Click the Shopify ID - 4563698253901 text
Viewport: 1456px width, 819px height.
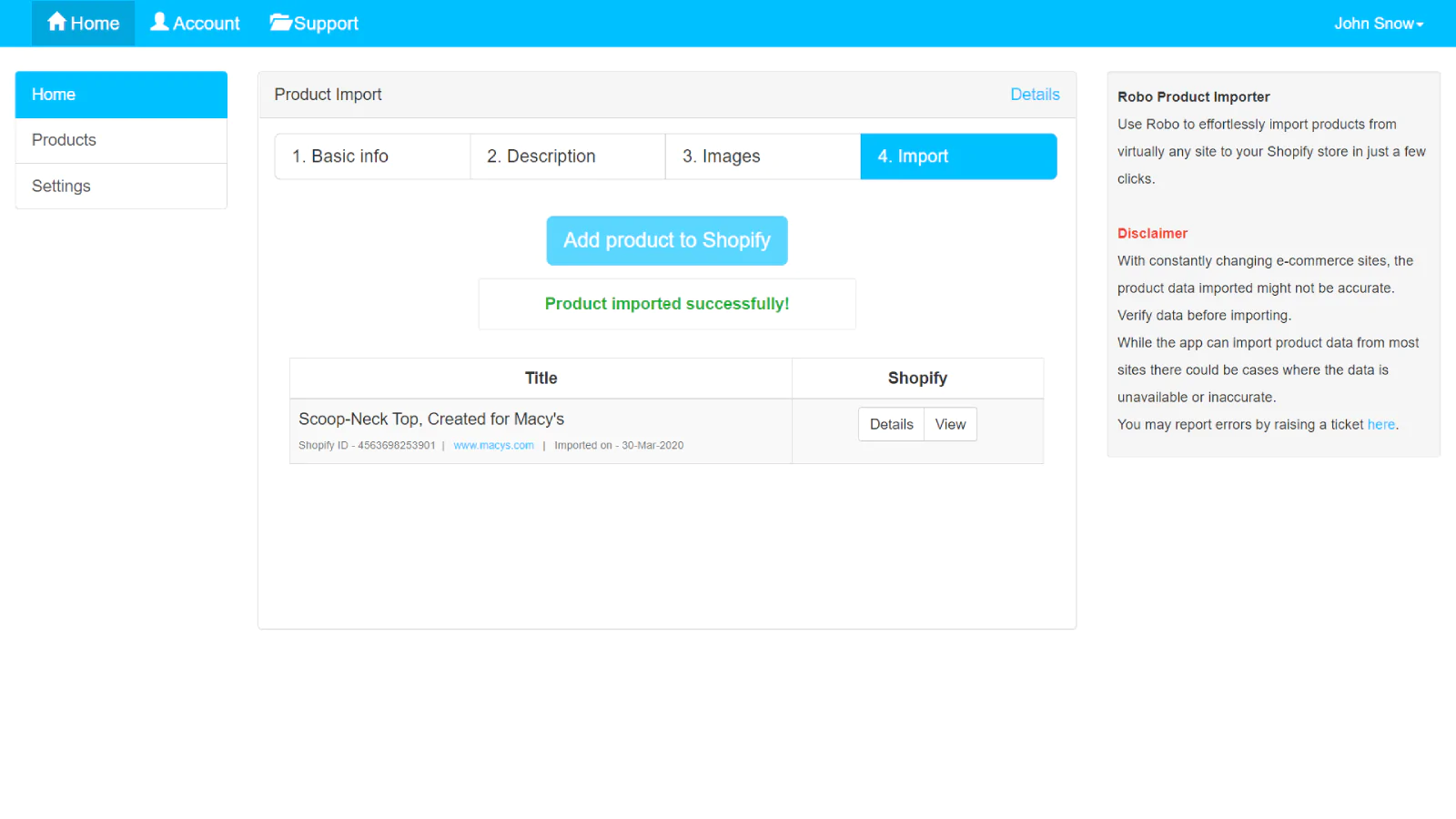[367, 445]
